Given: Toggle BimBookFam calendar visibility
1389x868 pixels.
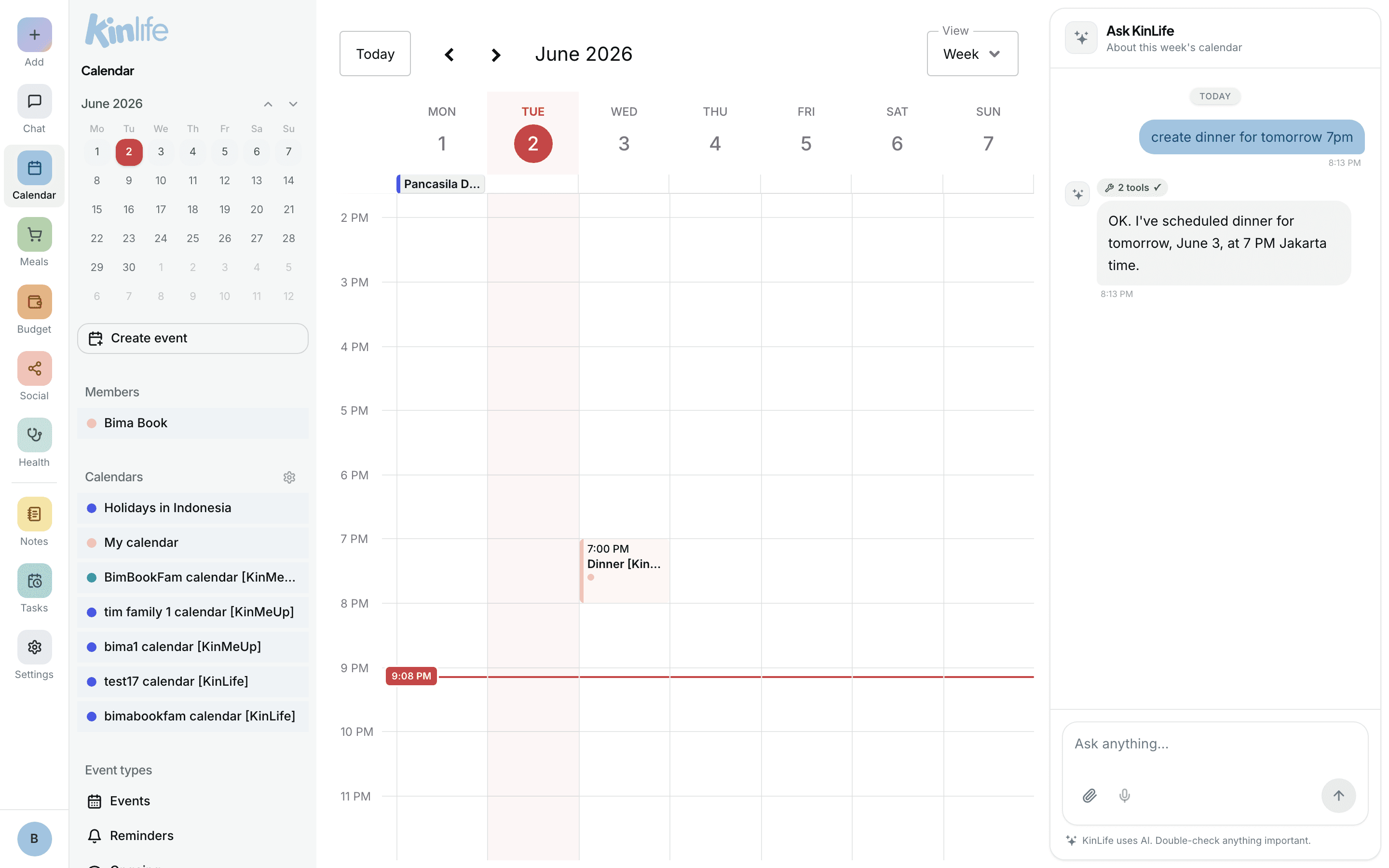Looking at the screenshot, I should 193,578.
